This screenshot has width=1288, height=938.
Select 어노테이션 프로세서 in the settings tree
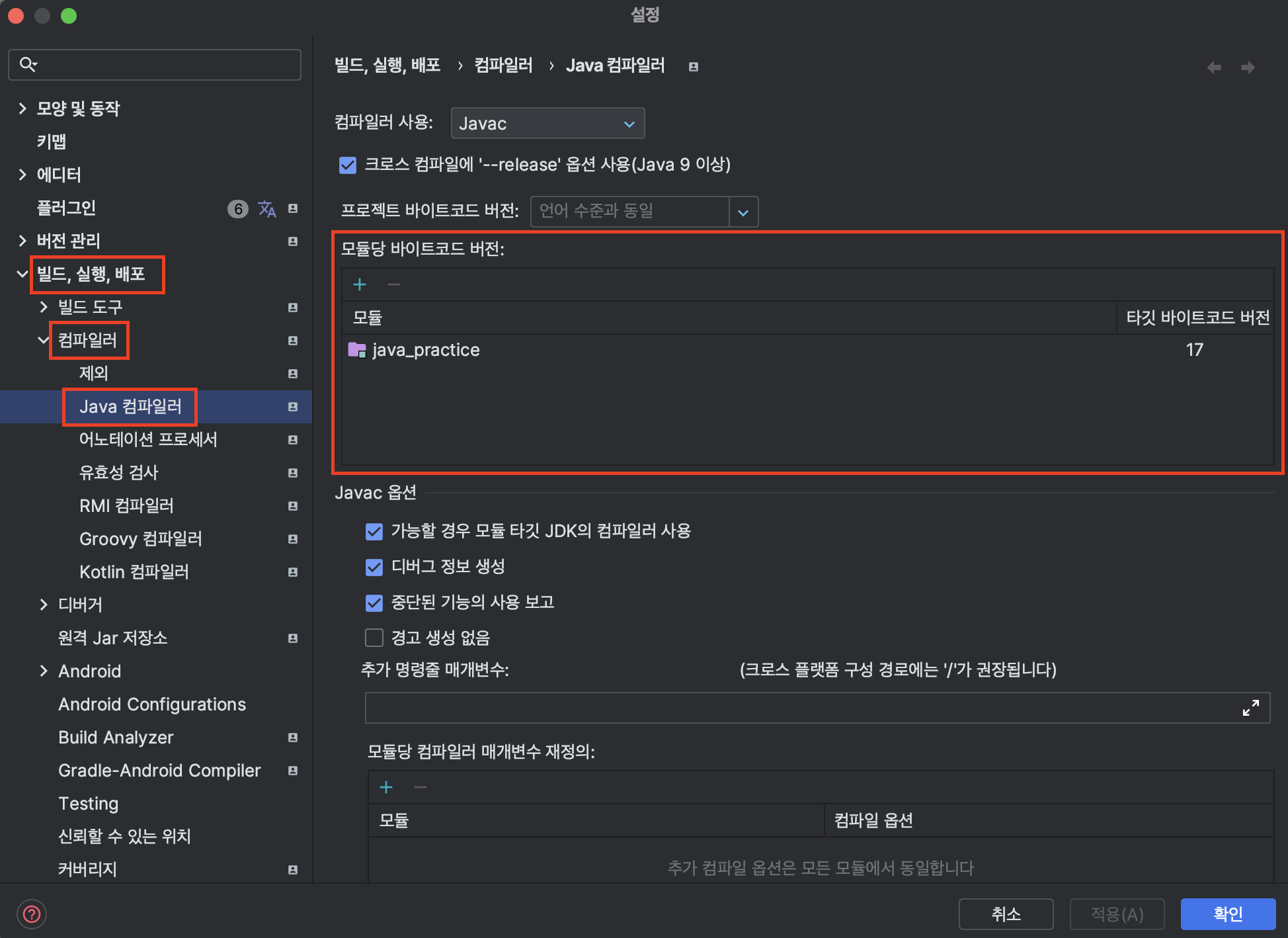click(148, 439)
